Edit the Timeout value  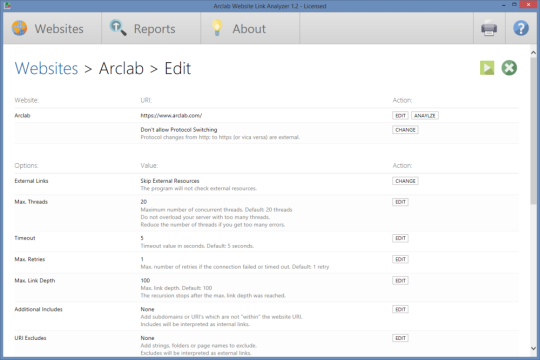[400, 238]
